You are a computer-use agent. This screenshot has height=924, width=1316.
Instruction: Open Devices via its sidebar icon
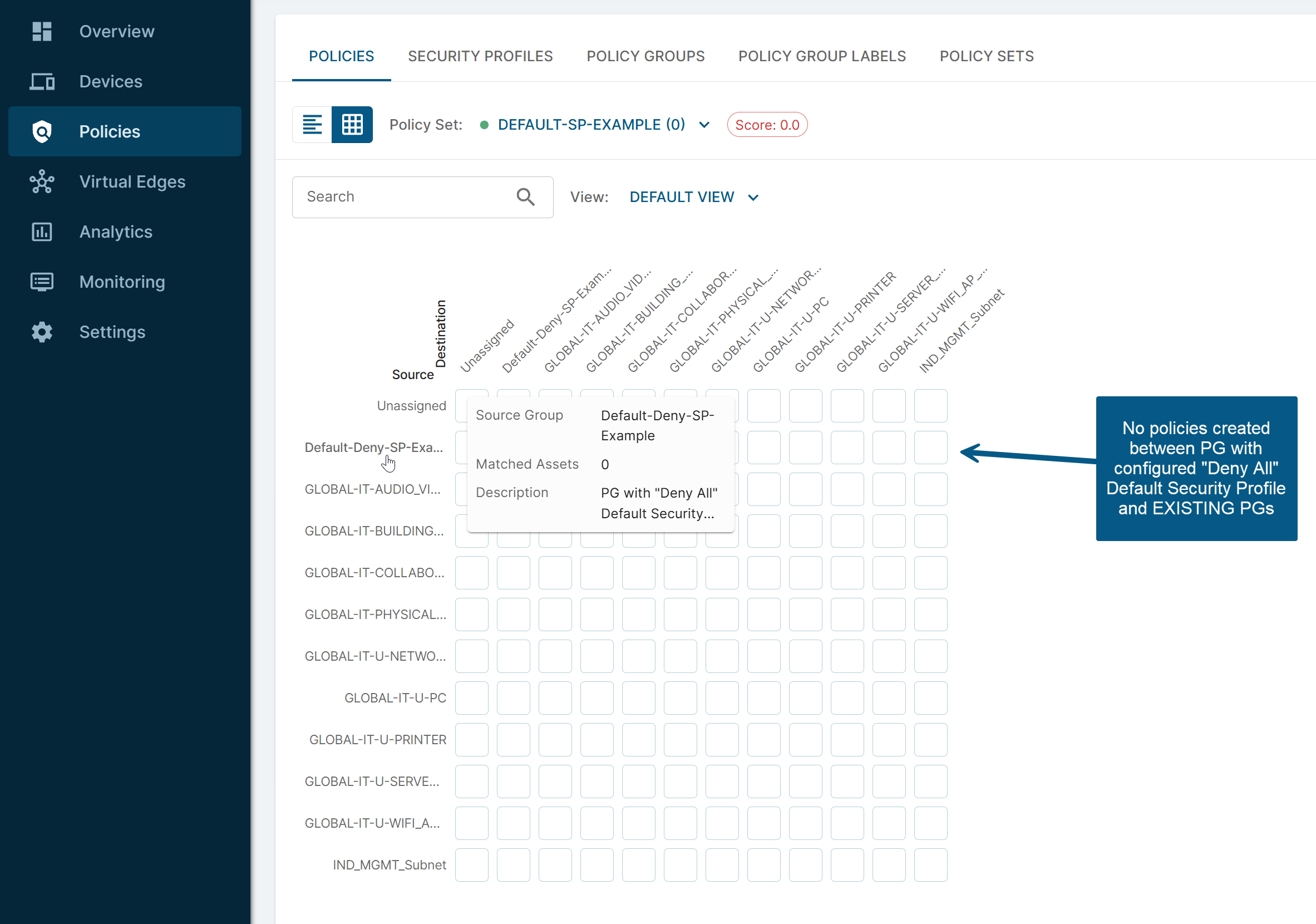click(x=42, y=81)
